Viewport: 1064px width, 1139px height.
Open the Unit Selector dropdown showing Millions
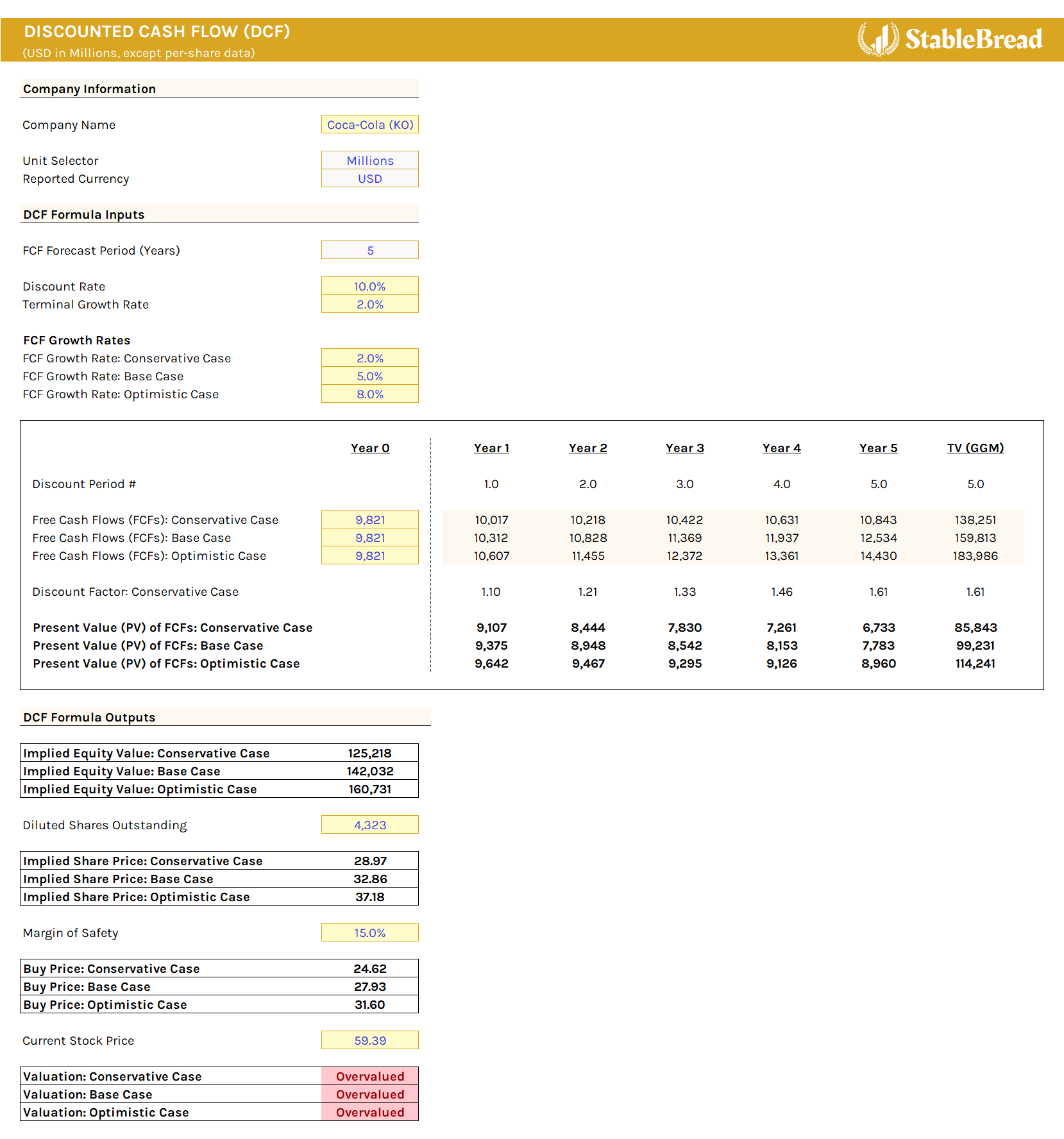pyautogui.click(x=369, y=160)
